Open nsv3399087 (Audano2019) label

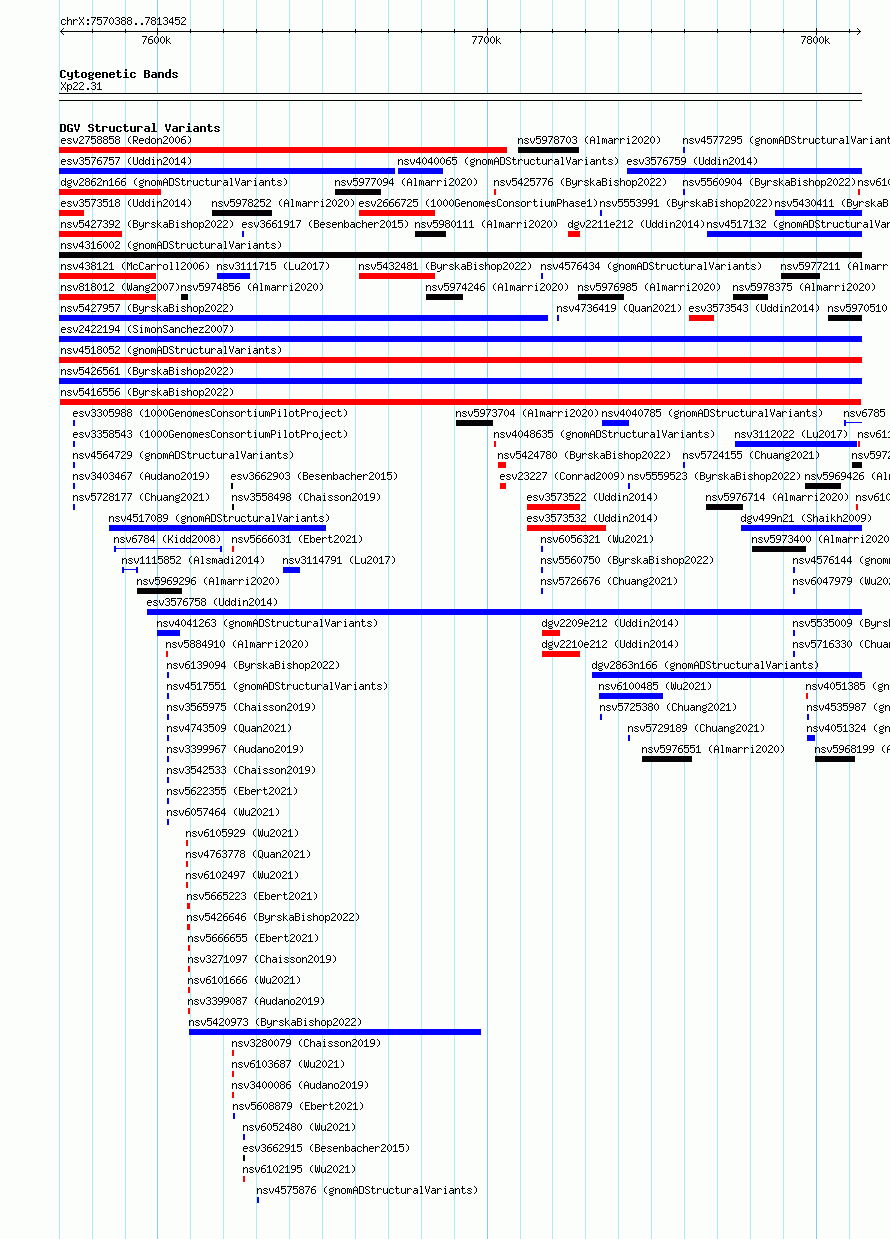click(256, 1002)
